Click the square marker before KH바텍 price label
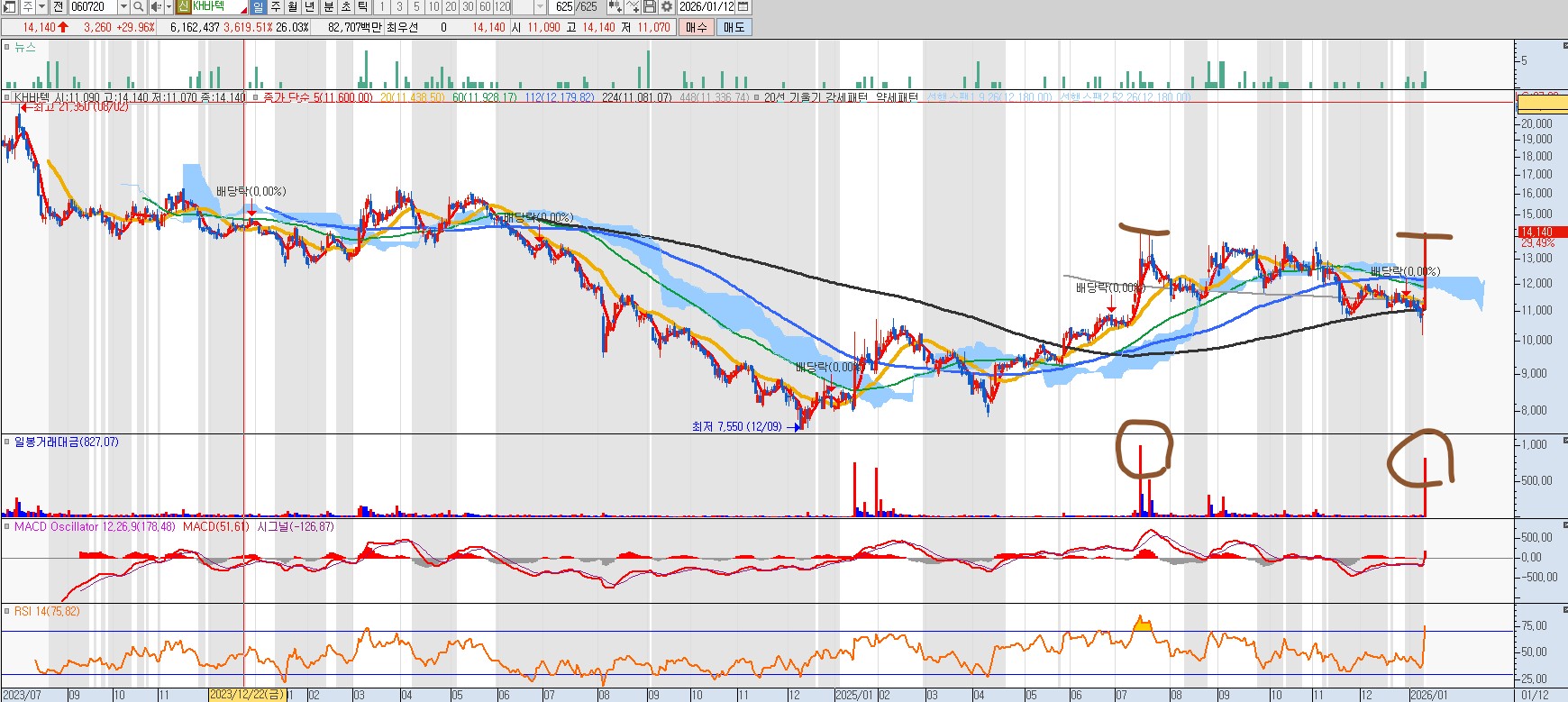Viewport: 1568px width, 702px height. click(7, 97)
